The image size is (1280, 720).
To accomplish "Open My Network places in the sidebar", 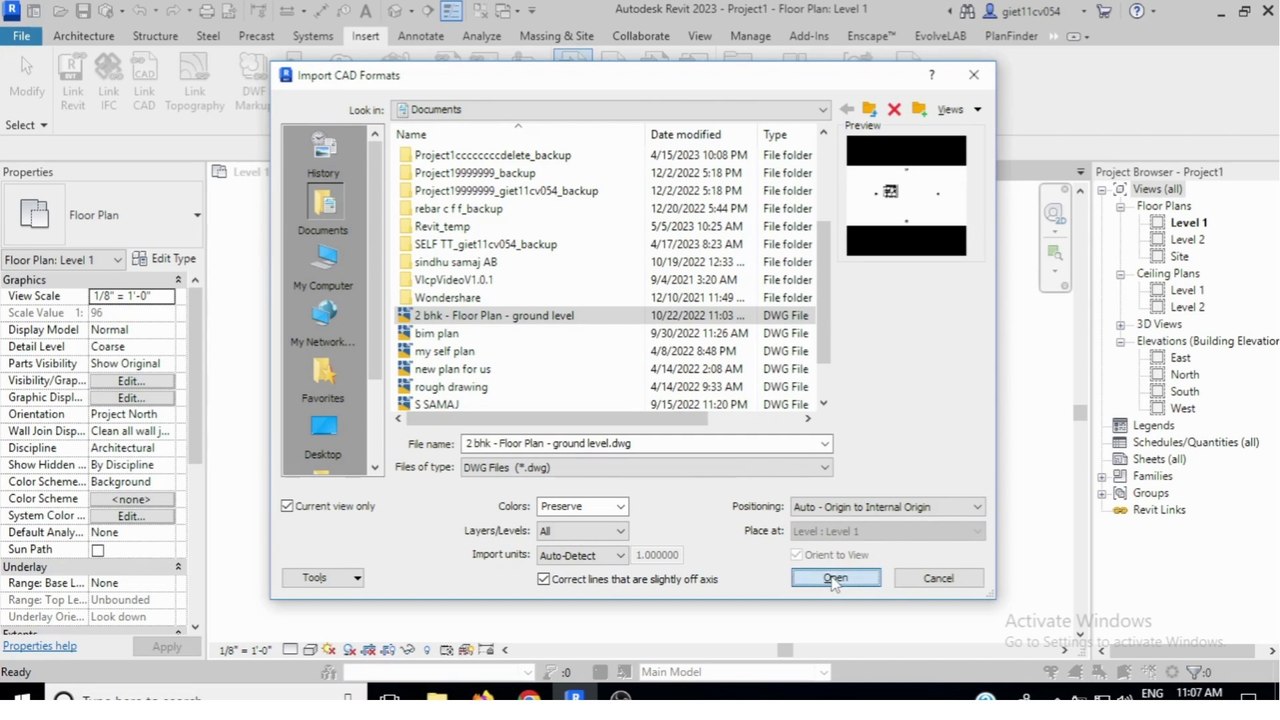I will (x=323, y=323).
